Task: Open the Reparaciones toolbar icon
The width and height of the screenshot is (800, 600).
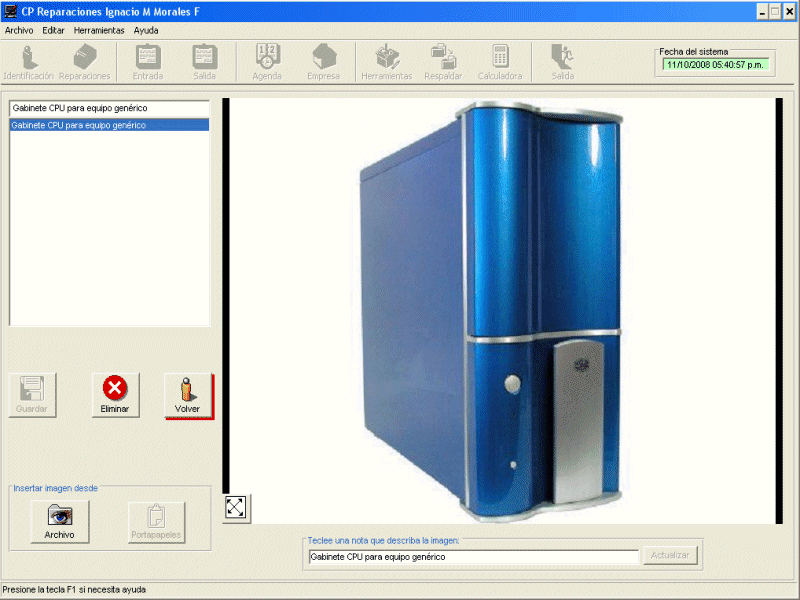Action: (85, 62)
